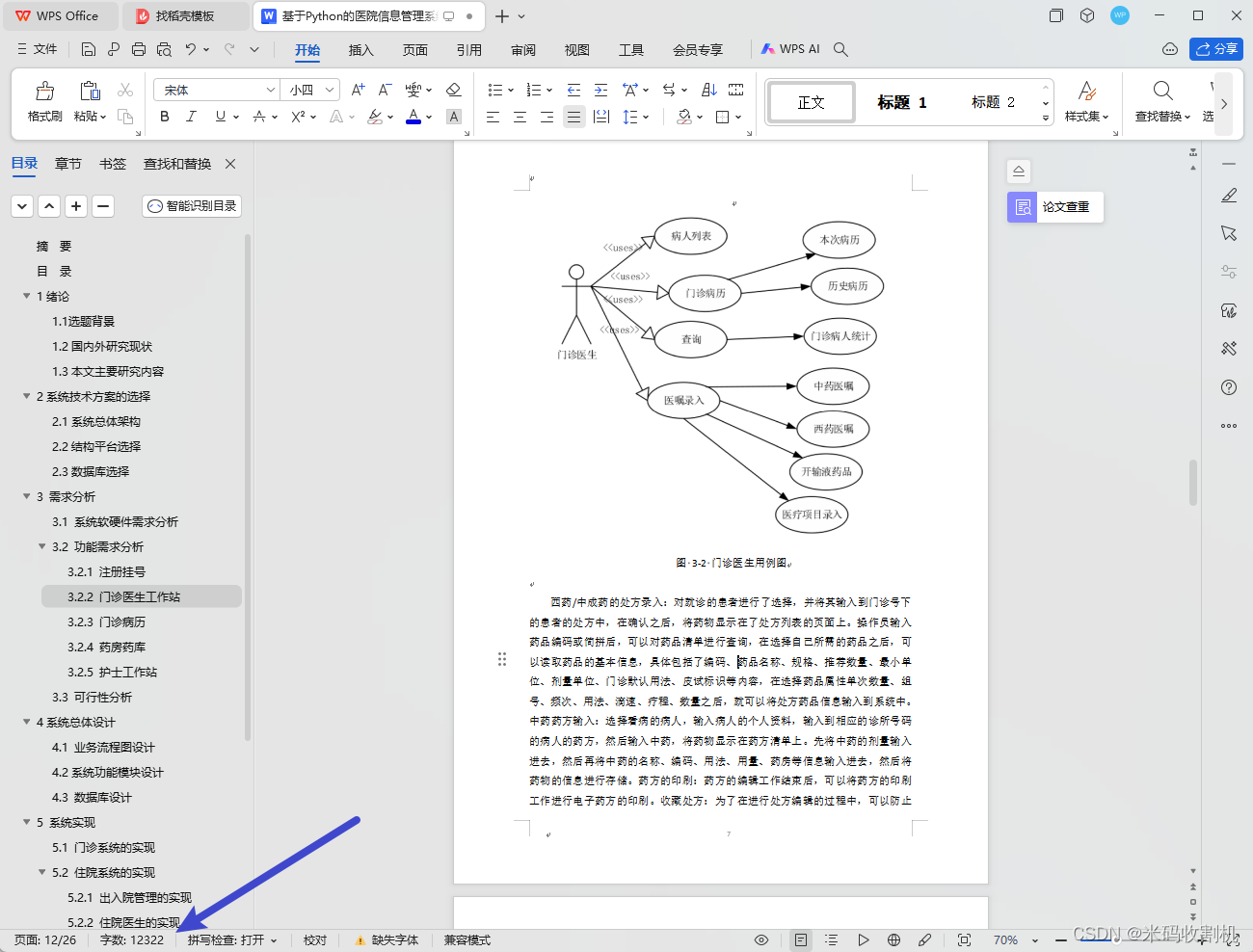Viewport: 1253px width, 952px height.
Task: Toggle Italic formatting
Action: click(x=191, y=117)
